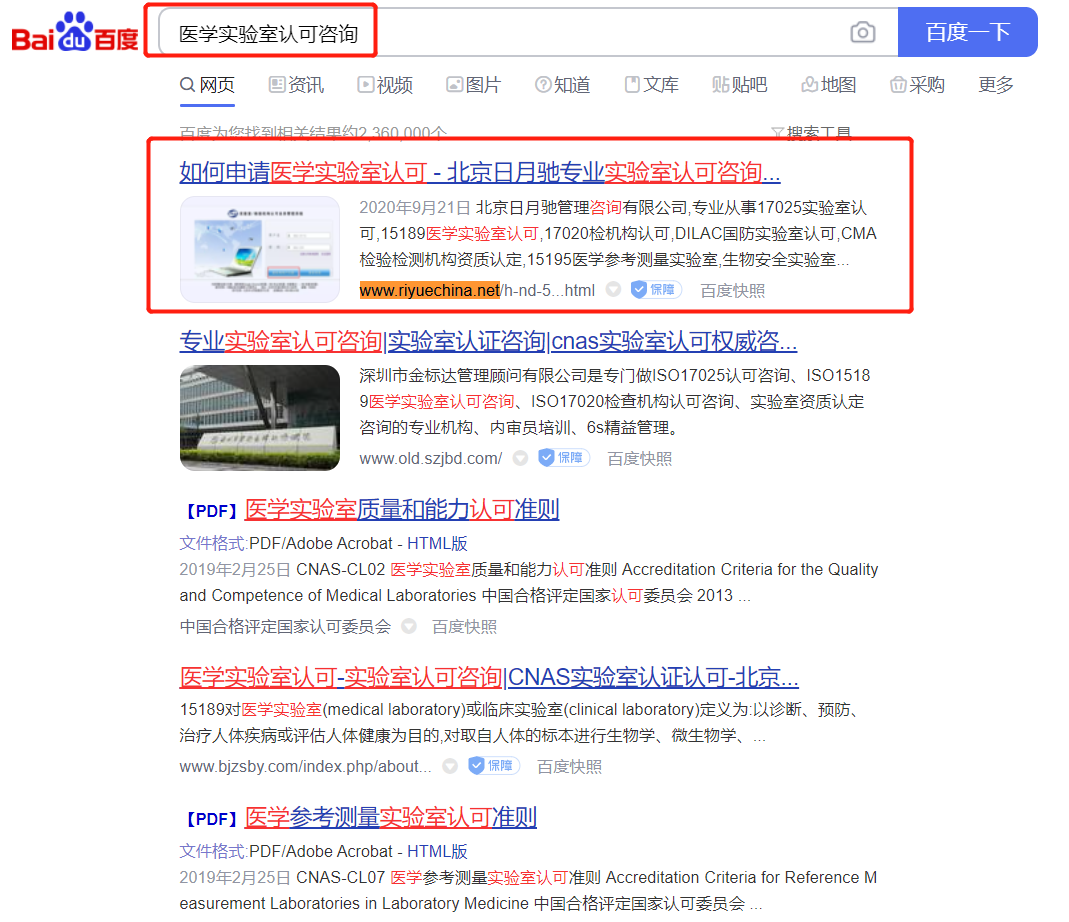Expand arrow beside 中国合格评定国家认可委员会 source
1069x922 pixels.
tap(408, 626)
